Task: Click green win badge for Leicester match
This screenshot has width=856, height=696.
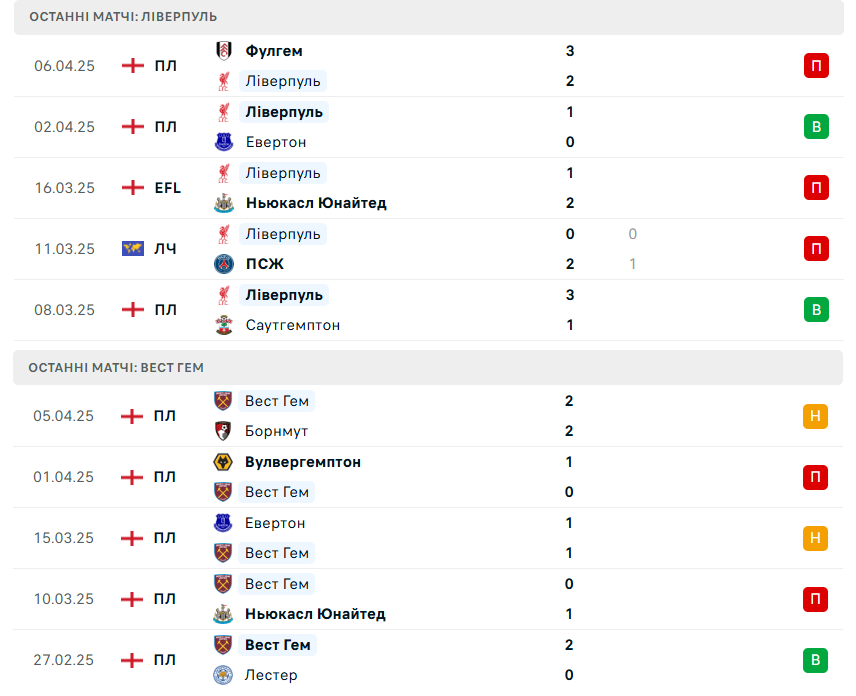Action: tap(815, 660)
